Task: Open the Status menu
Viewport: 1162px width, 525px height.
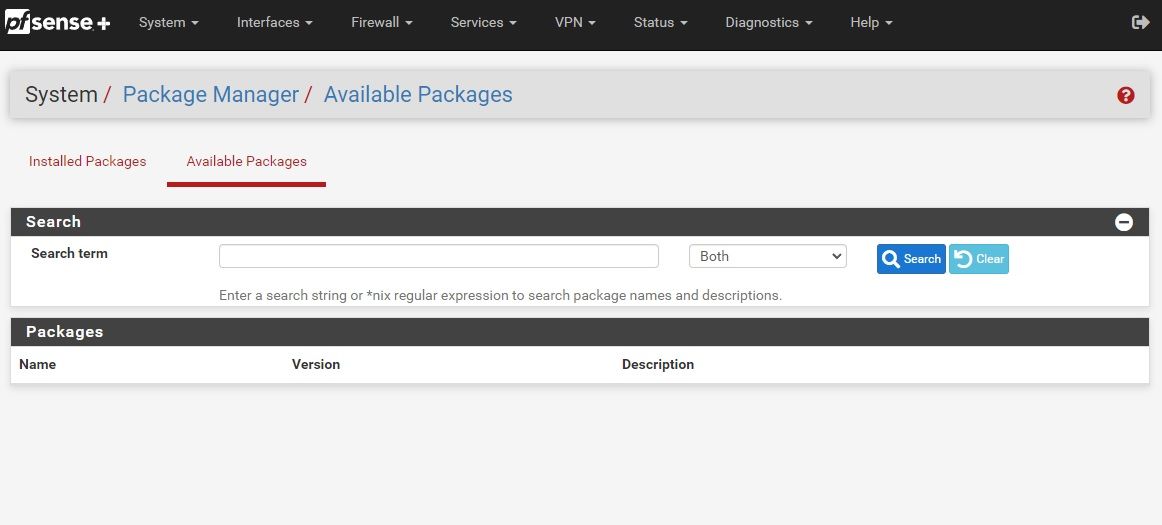Action: click(660, 22)
